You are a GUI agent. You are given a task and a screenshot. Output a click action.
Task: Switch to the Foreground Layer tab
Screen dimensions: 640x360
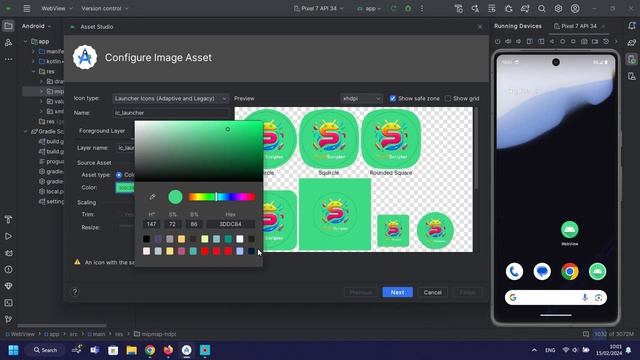pyautogui.click(x=102, y=131)
